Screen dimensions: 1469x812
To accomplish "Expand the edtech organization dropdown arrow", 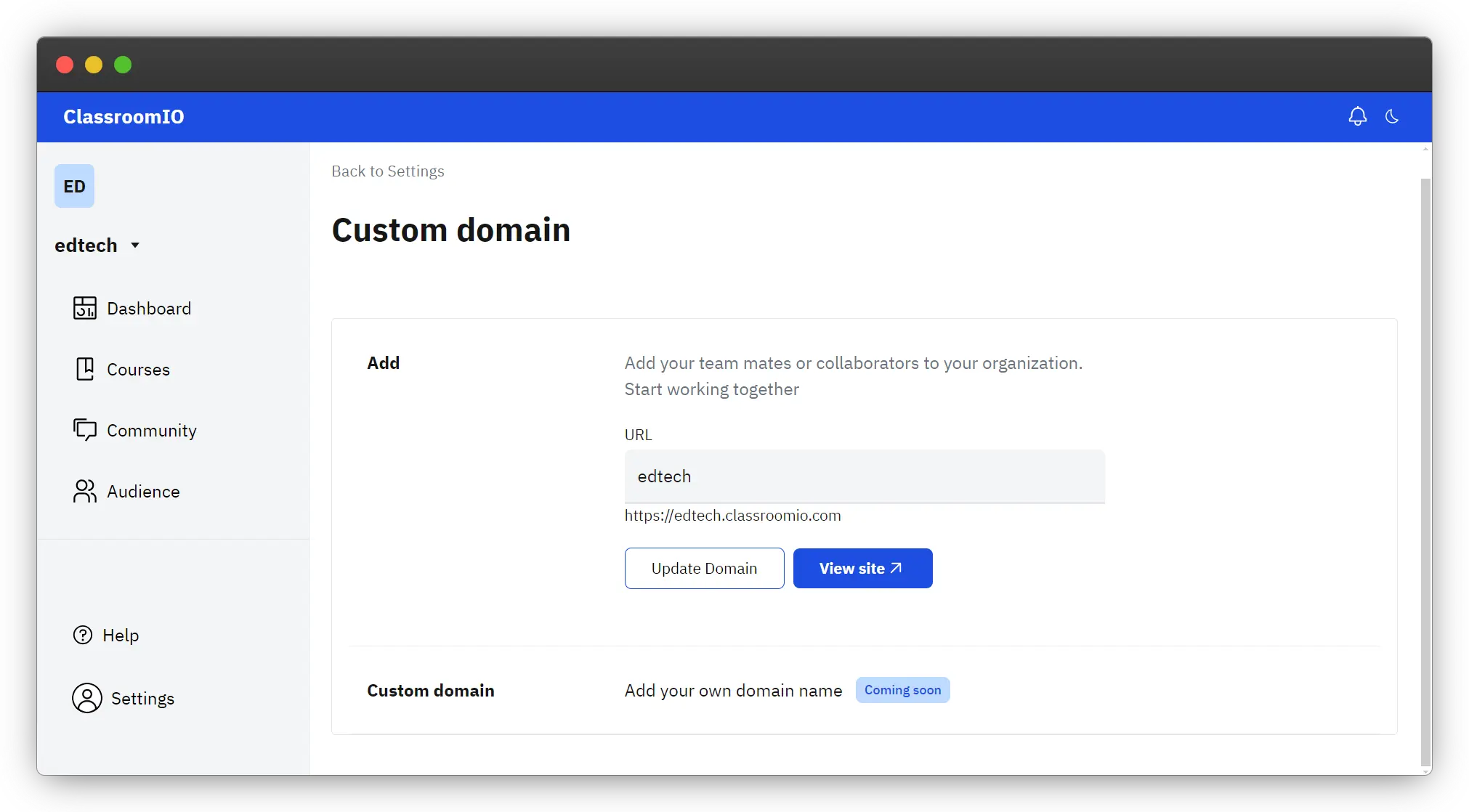I will click(135, 245).
